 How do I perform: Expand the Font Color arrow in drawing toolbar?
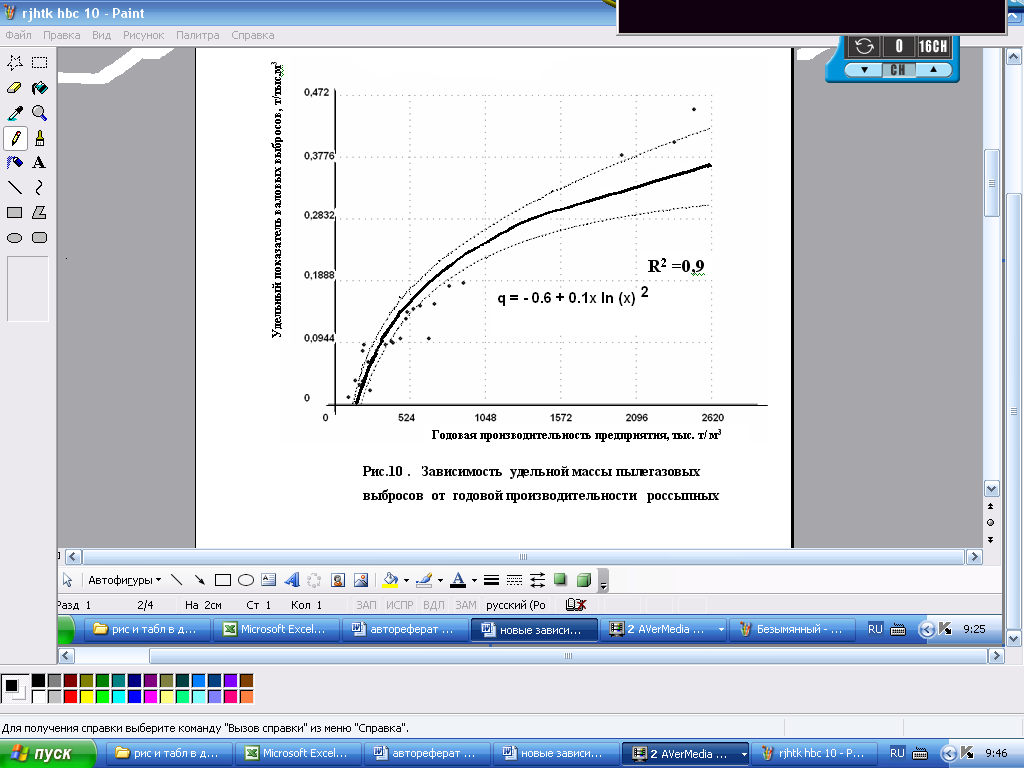[x=474, y=580]
